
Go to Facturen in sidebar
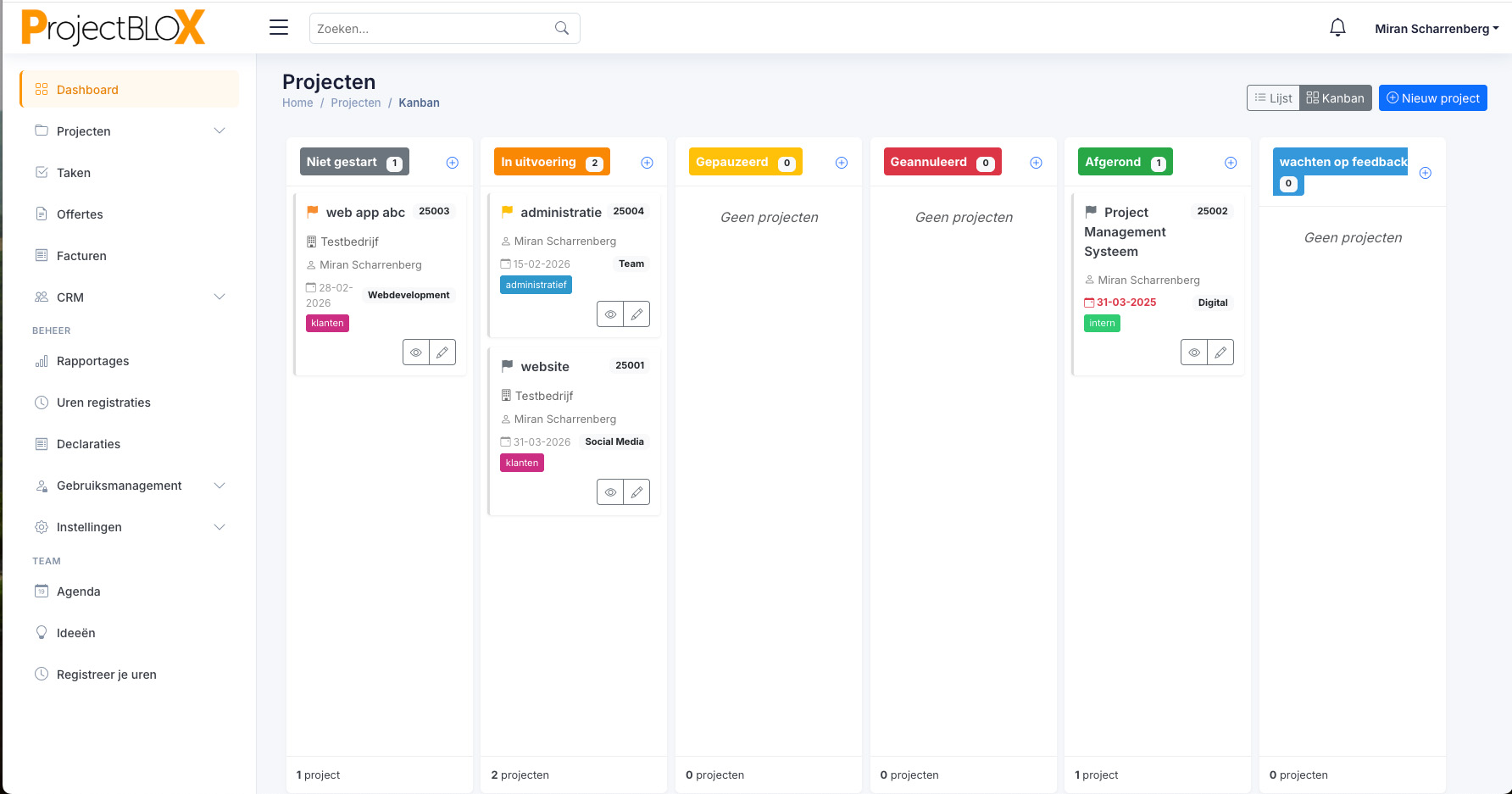[x=81, y=256]
